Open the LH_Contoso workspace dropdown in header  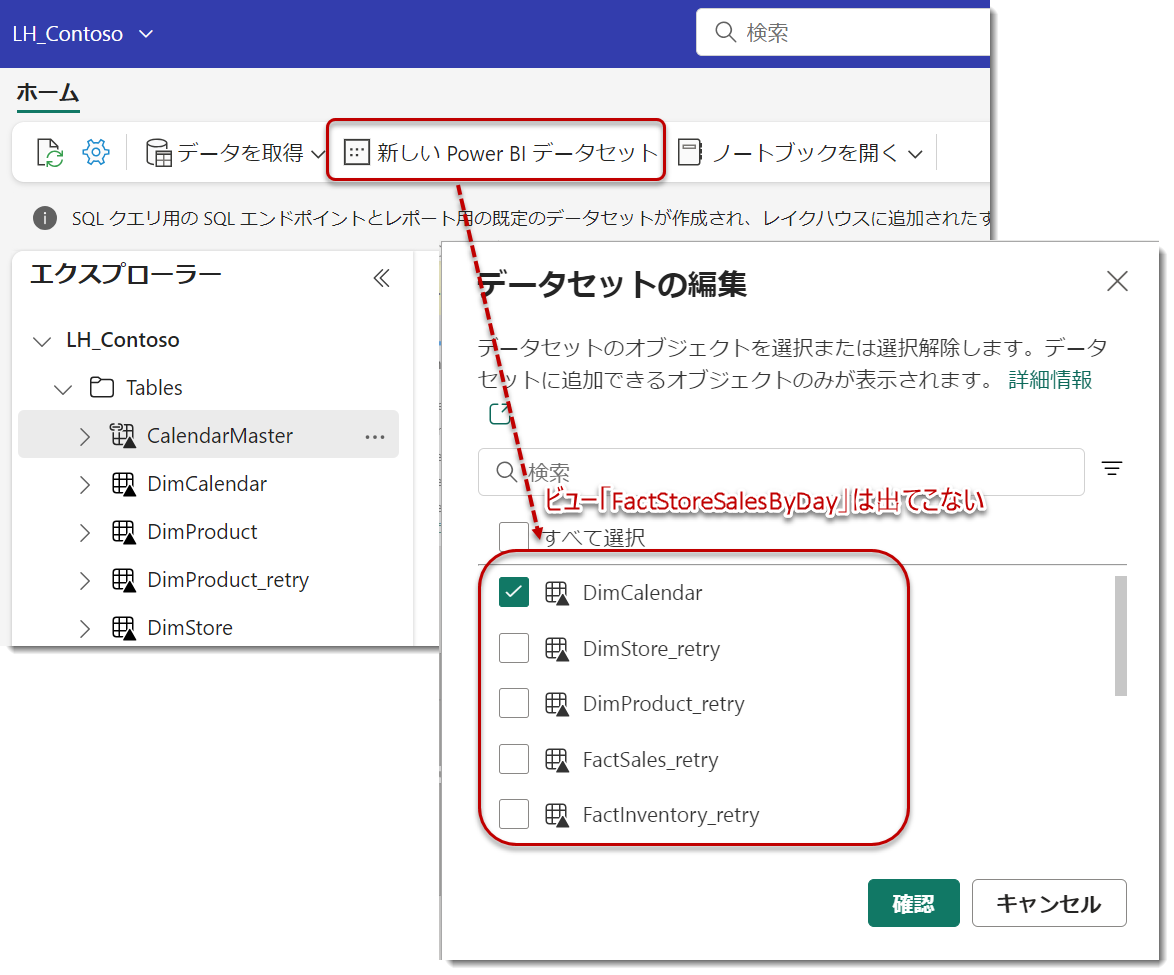point(83,34)
